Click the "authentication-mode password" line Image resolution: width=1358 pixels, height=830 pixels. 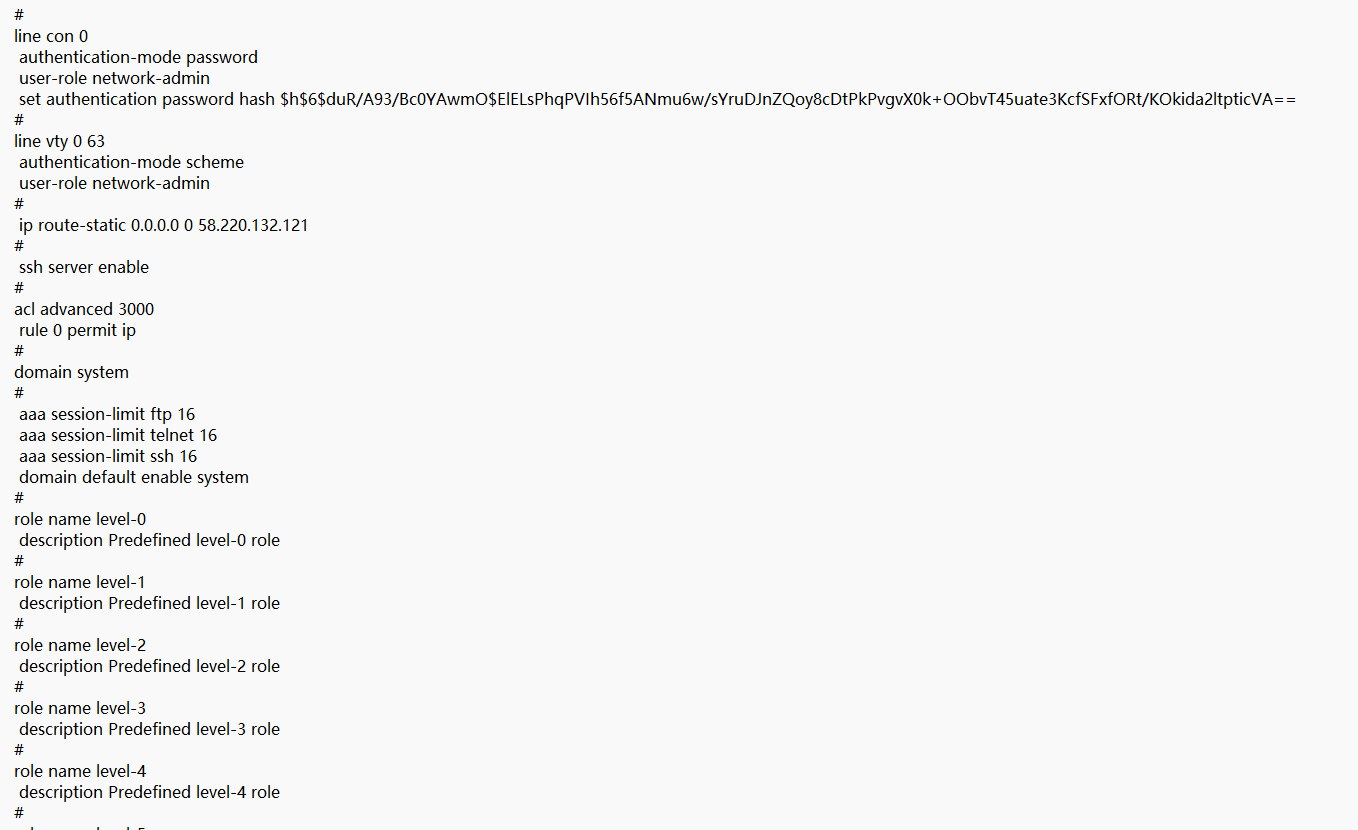coord(138,57)
